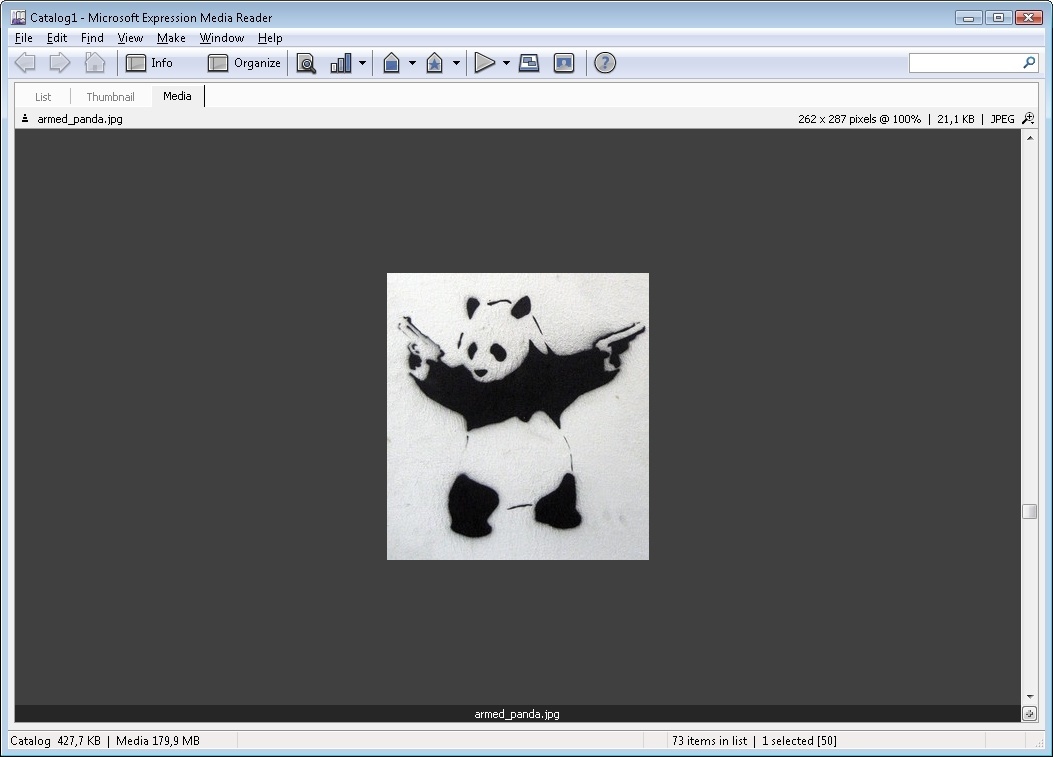
Task: Select the Media tab
Action: click(x=177, y=96)
